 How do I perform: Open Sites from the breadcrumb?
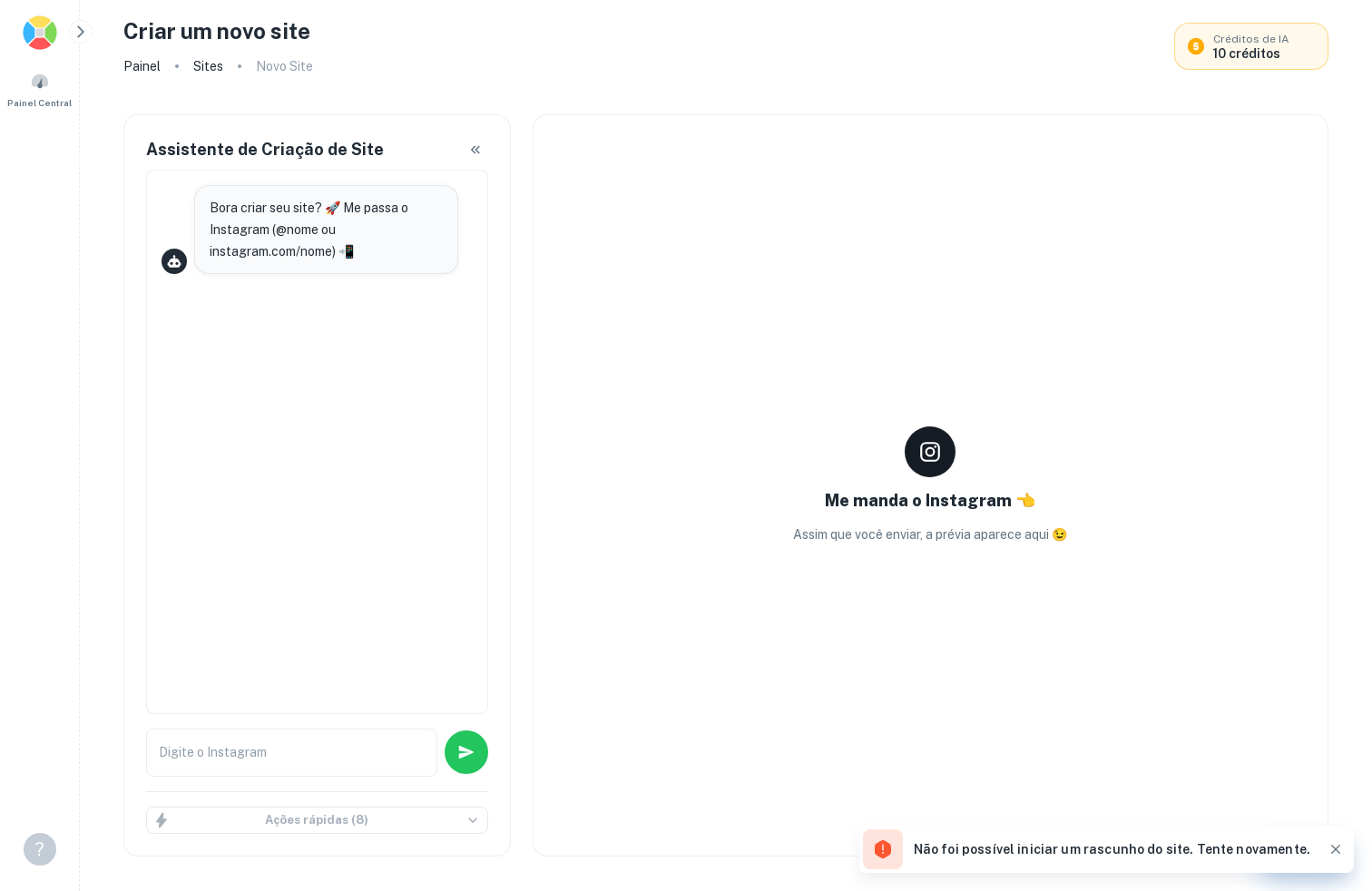pyautogui.click(x=208, y=66)
